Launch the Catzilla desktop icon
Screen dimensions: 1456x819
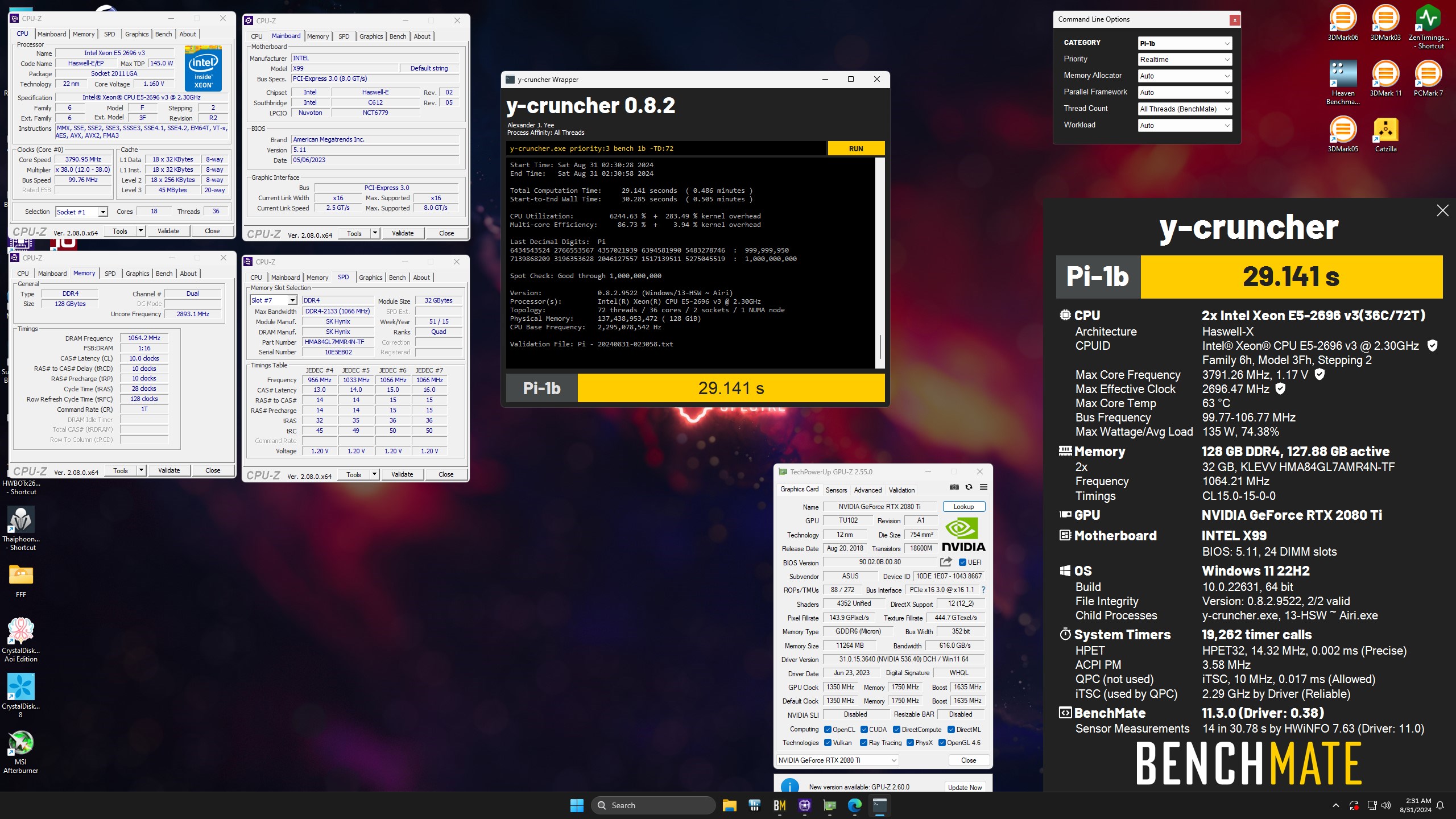coord(1385,134)
